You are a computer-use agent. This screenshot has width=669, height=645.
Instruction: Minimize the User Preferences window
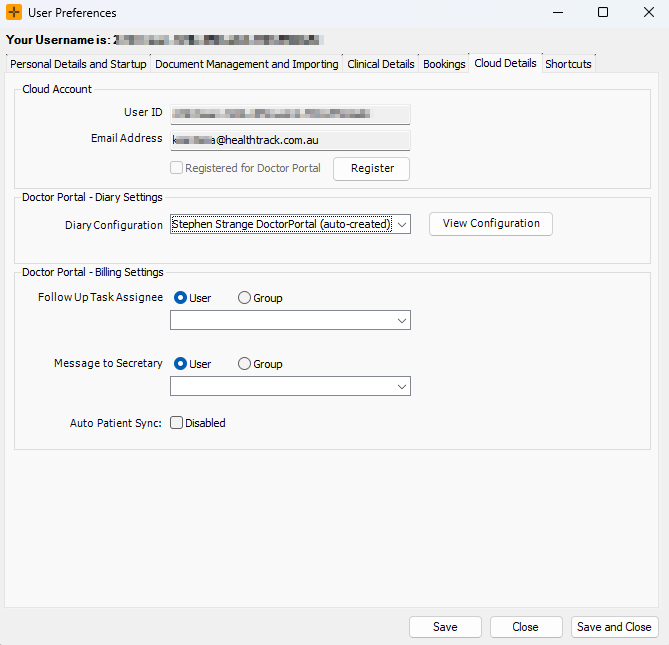coord(558,12)
